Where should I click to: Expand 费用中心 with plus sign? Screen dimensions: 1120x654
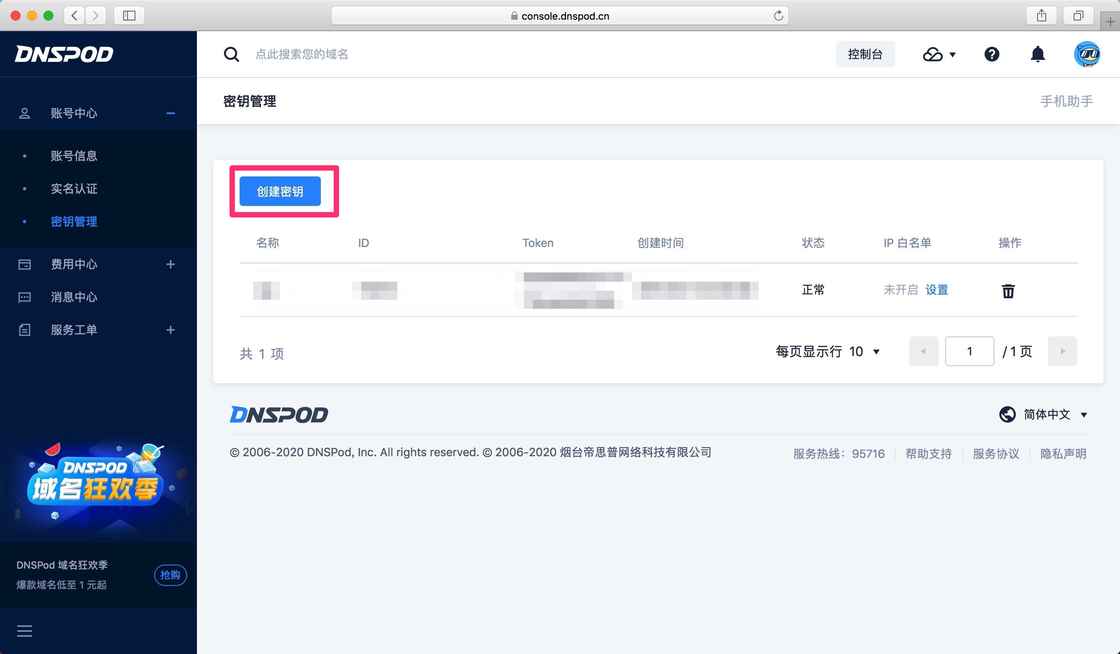pyautogui.click(x=170, y=264)
